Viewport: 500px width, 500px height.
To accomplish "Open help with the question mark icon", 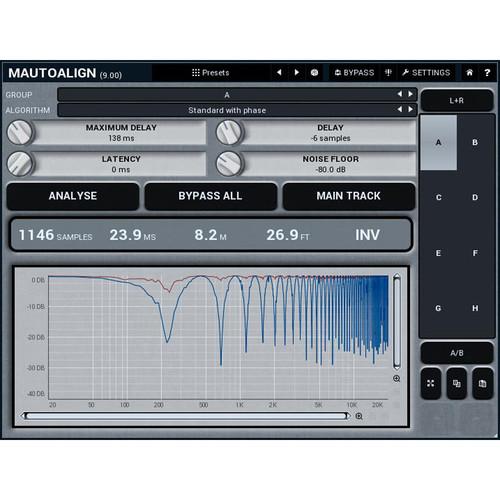I will point(487,73).
